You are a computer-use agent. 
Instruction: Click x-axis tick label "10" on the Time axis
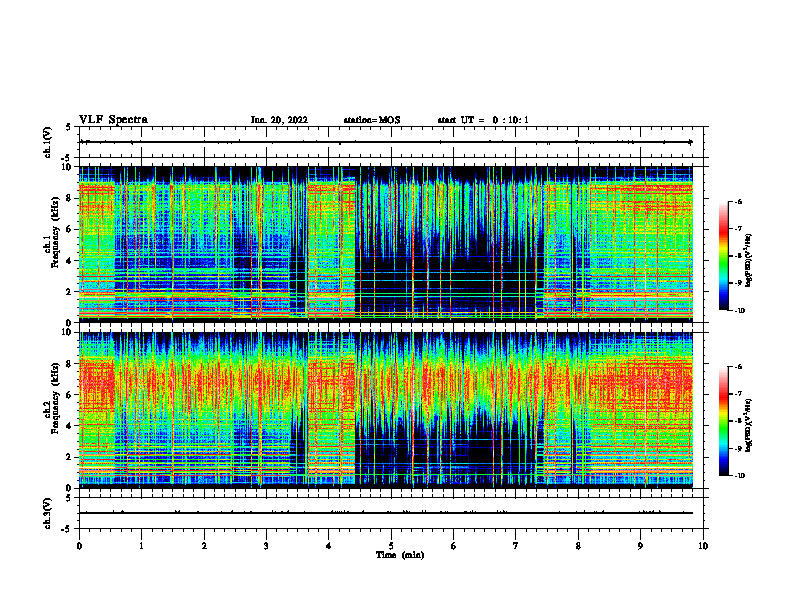click(x=703, y=546)
